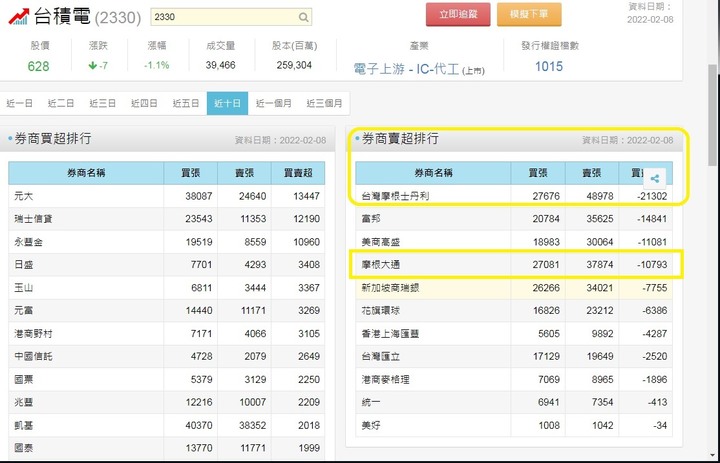
Task: Click net sell value -10793
Action: tap(652, 265)
